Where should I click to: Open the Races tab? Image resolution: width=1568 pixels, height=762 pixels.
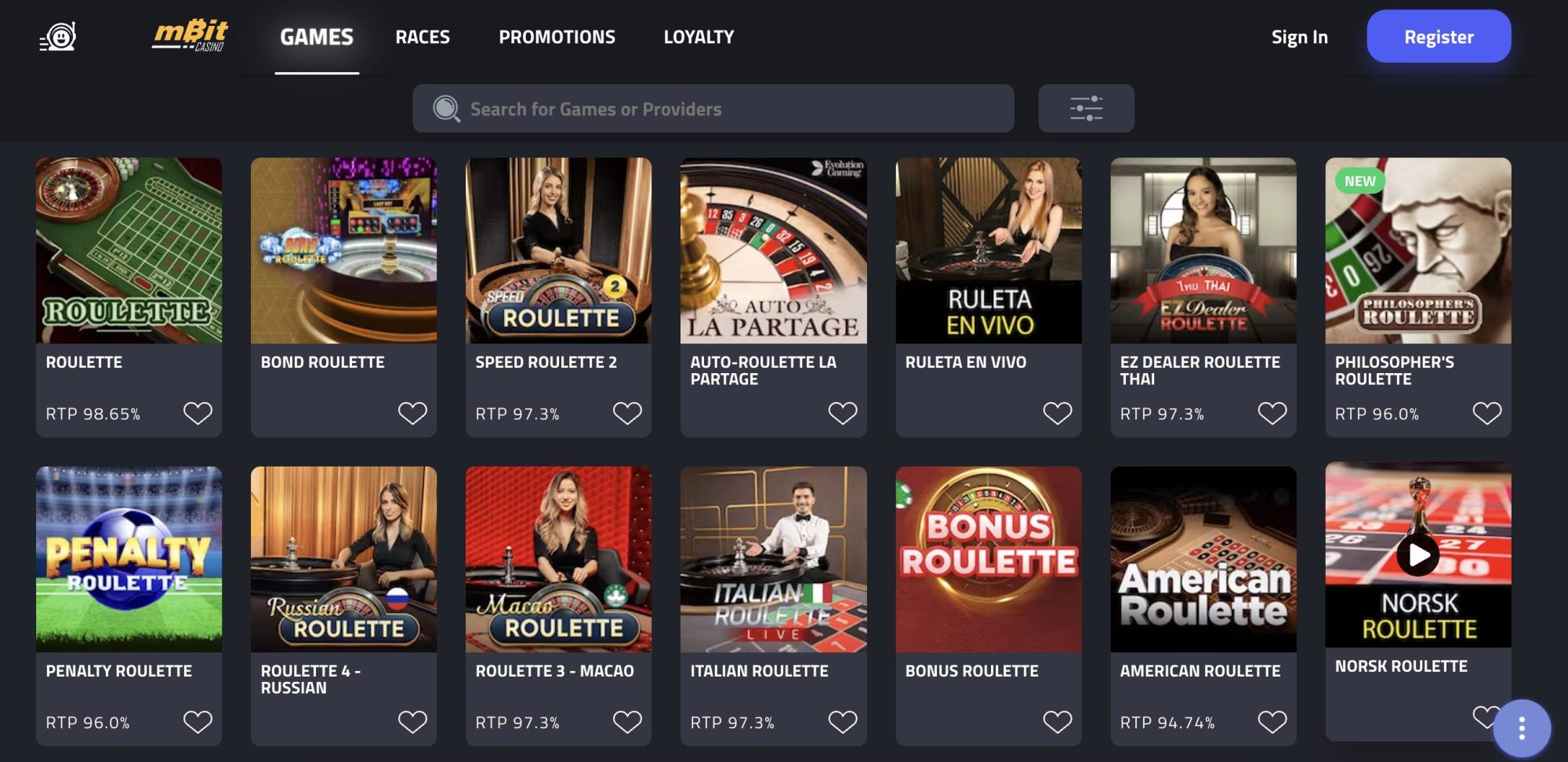click(x=423, y=37)
